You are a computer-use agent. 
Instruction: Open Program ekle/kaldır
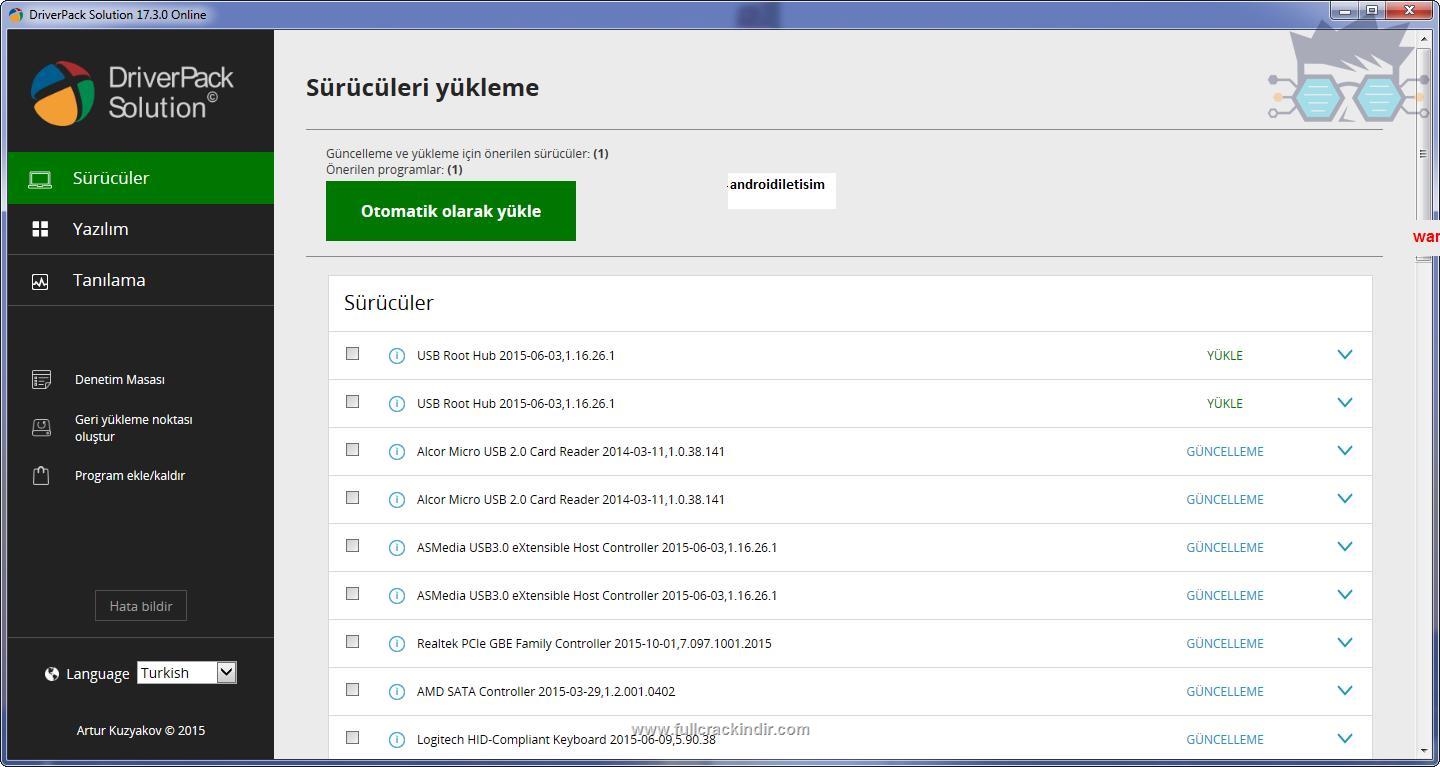pos(130,476)
